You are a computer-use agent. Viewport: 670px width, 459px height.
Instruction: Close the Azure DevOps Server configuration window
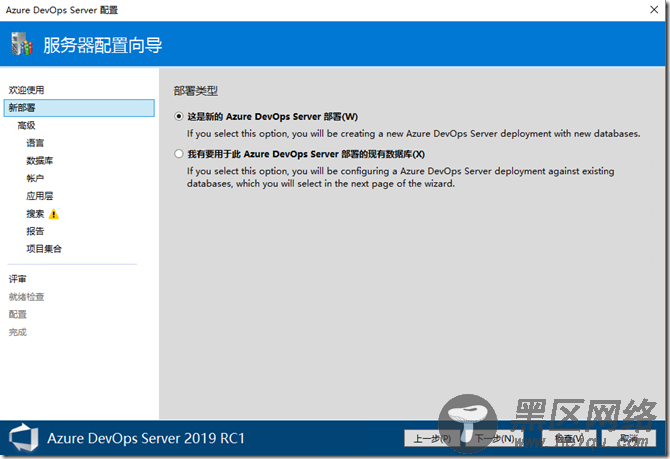(654, 9)
